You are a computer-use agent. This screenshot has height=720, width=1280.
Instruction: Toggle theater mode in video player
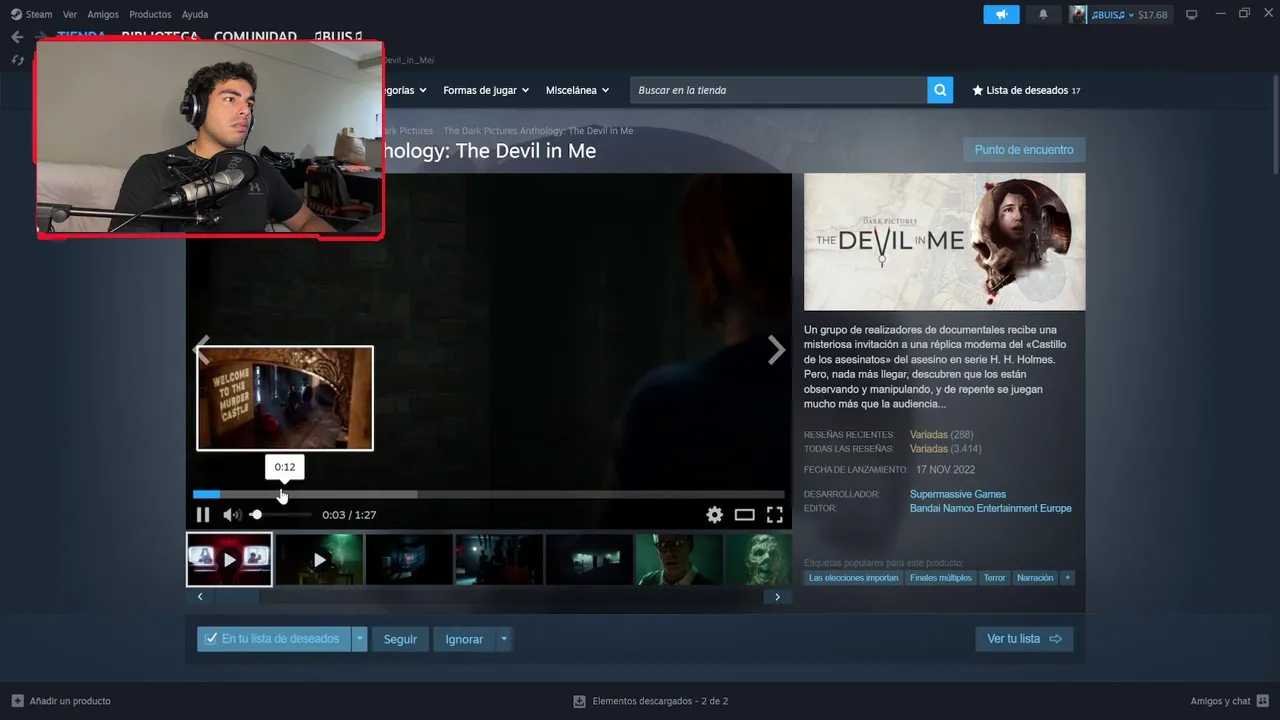pyautogui.click(x=744, y=515)
